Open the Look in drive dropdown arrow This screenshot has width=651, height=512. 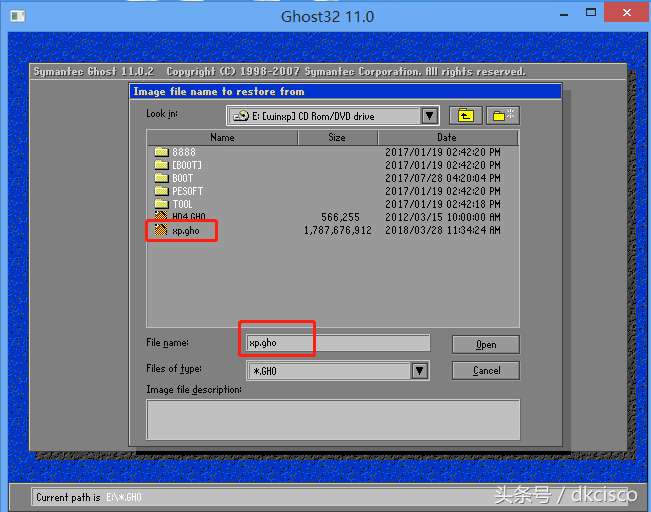(x=430, y=116)
